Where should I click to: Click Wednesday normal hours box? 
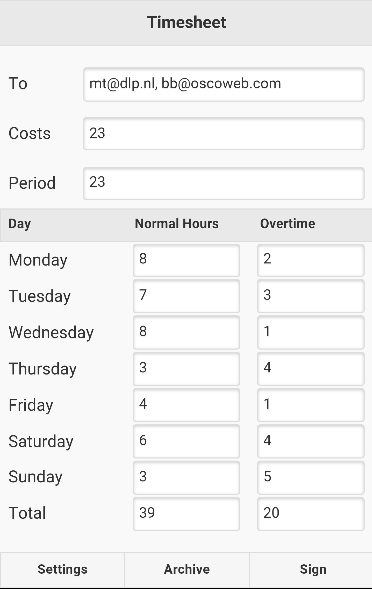click(186, 332)
